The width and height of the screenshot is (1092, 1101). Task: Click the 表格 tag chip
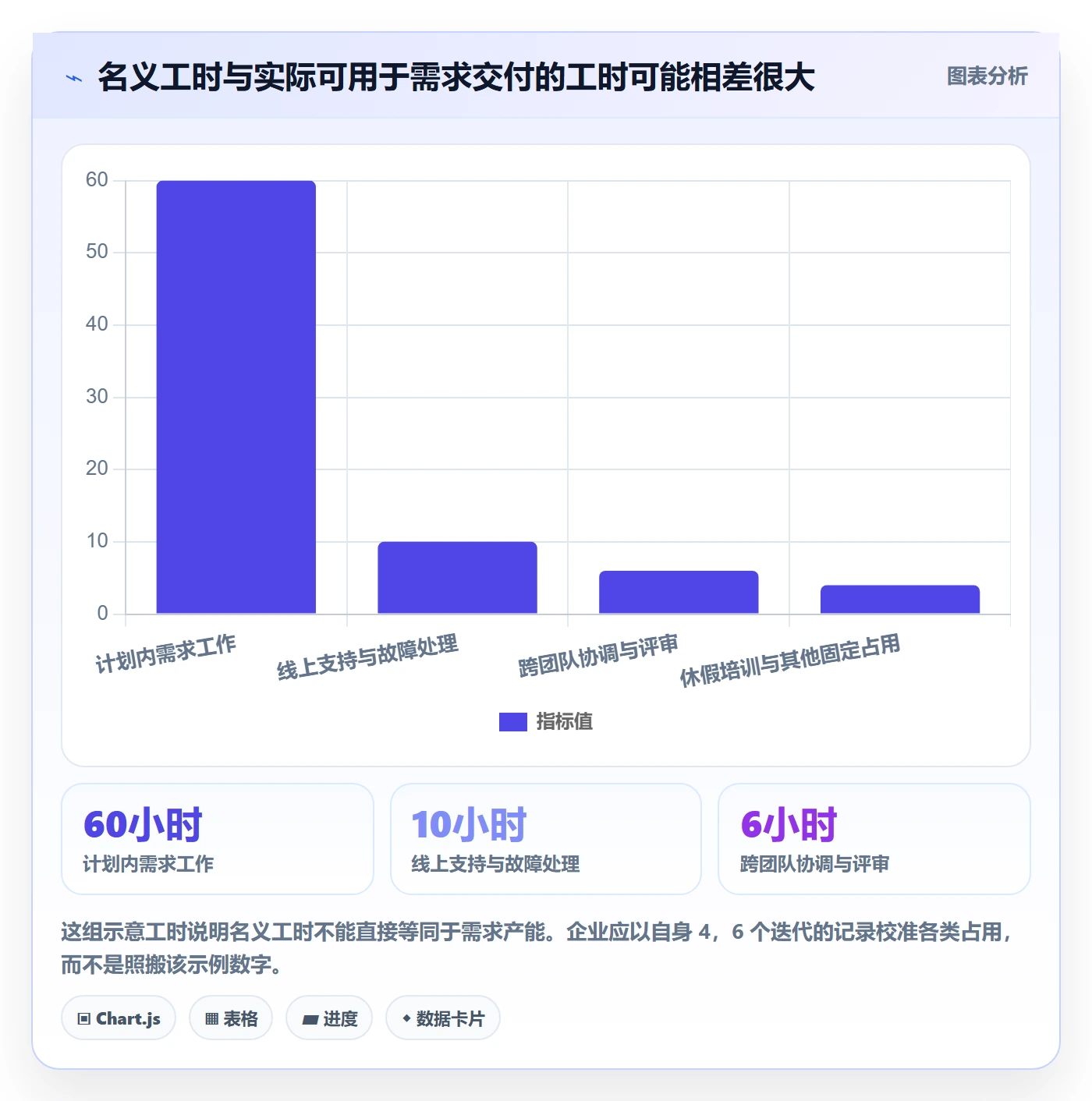[x=231, y=1018]
